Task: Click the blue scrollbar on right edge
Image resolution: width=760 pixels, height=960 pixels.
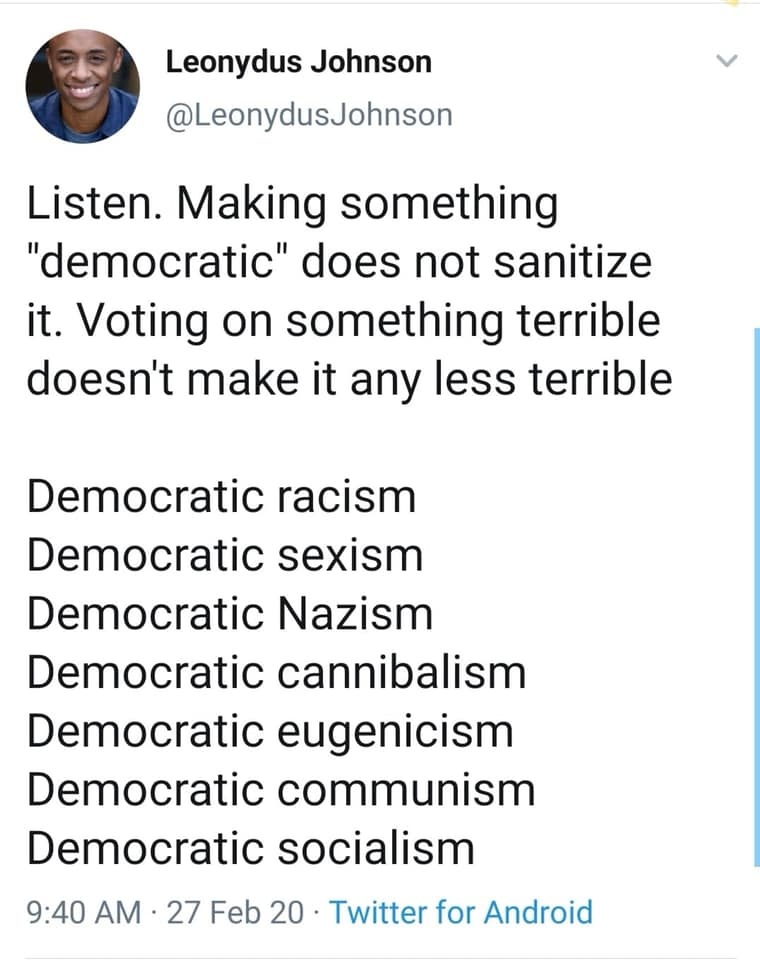Action: (756, 597)
